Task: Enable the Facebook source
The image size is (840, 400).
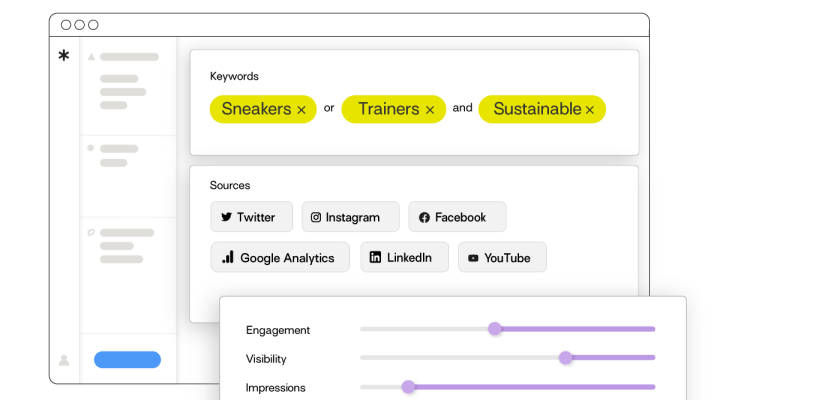Action: coord(456,217)
